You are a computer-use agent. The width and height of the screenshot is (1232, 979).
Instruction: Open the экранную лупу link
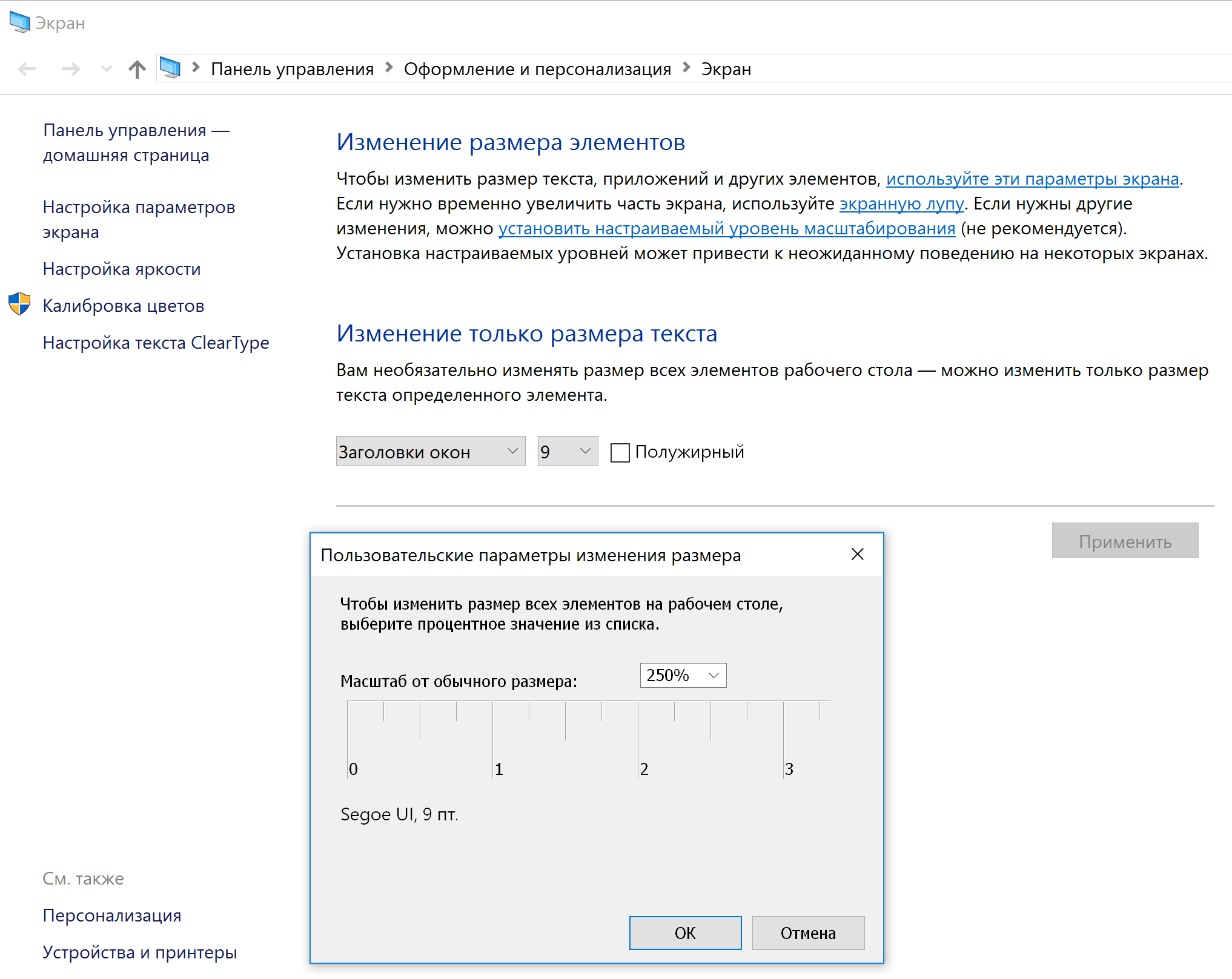pos(901,204)
